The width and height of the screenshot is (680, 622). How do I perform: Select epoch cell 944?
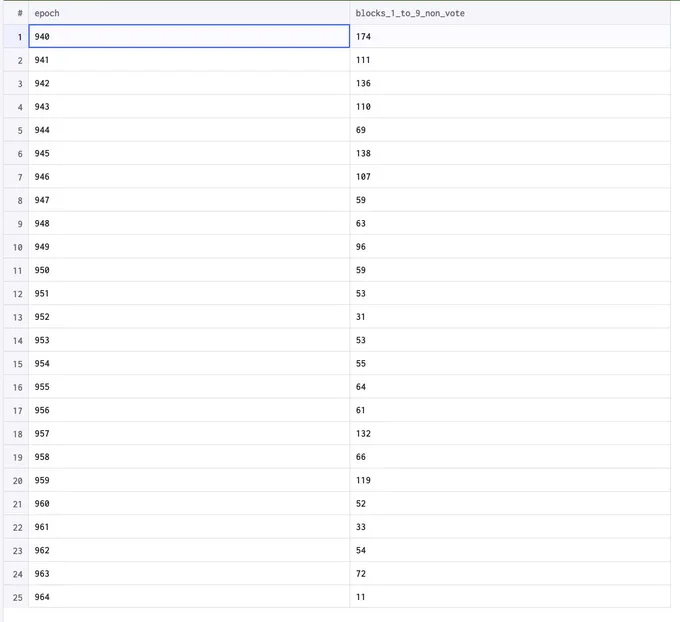click(x=189, y=130)
